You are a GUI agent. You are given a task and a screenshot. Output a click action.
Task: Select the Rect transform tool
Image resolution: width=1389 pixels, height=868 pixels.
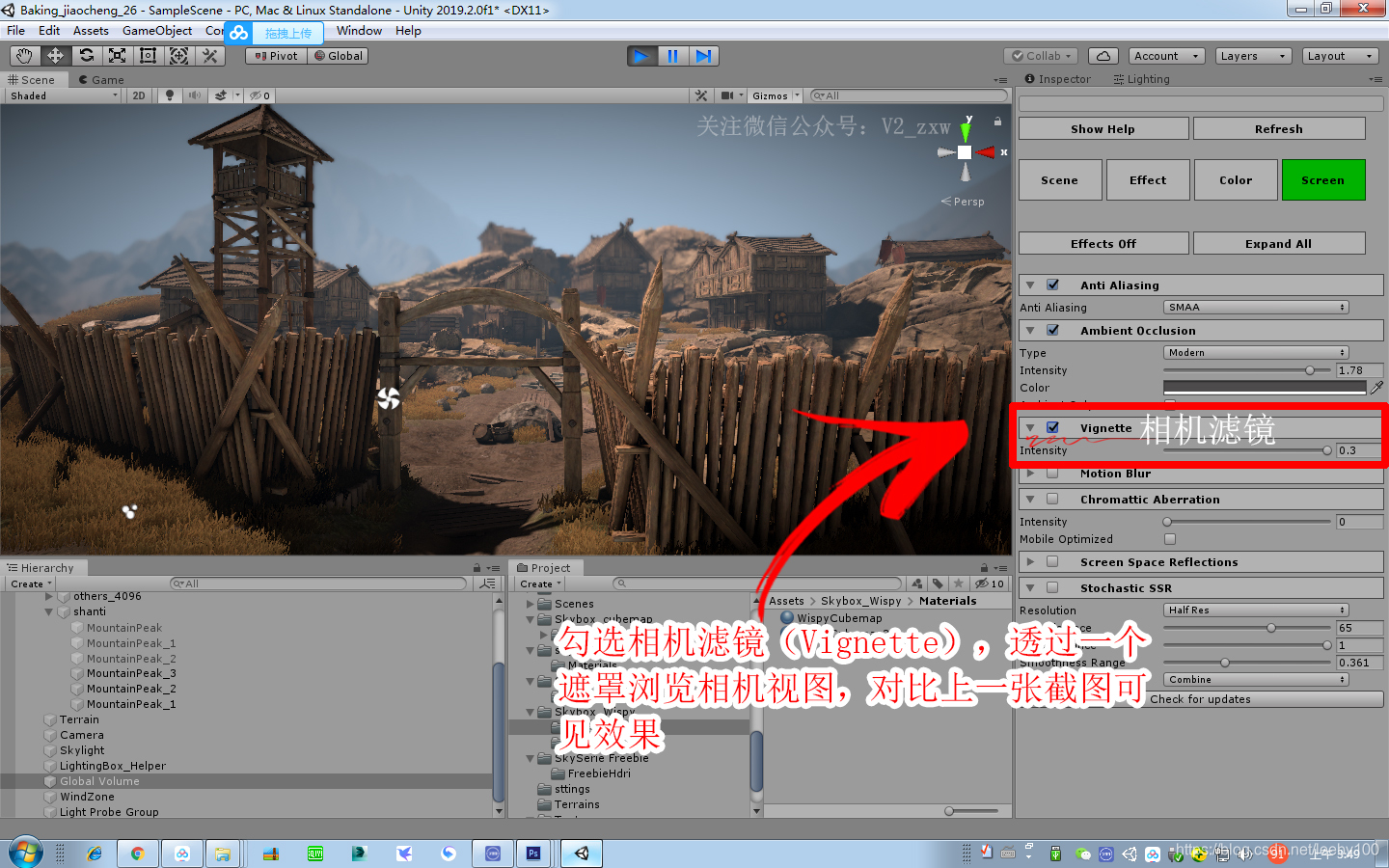pos(148,56)
